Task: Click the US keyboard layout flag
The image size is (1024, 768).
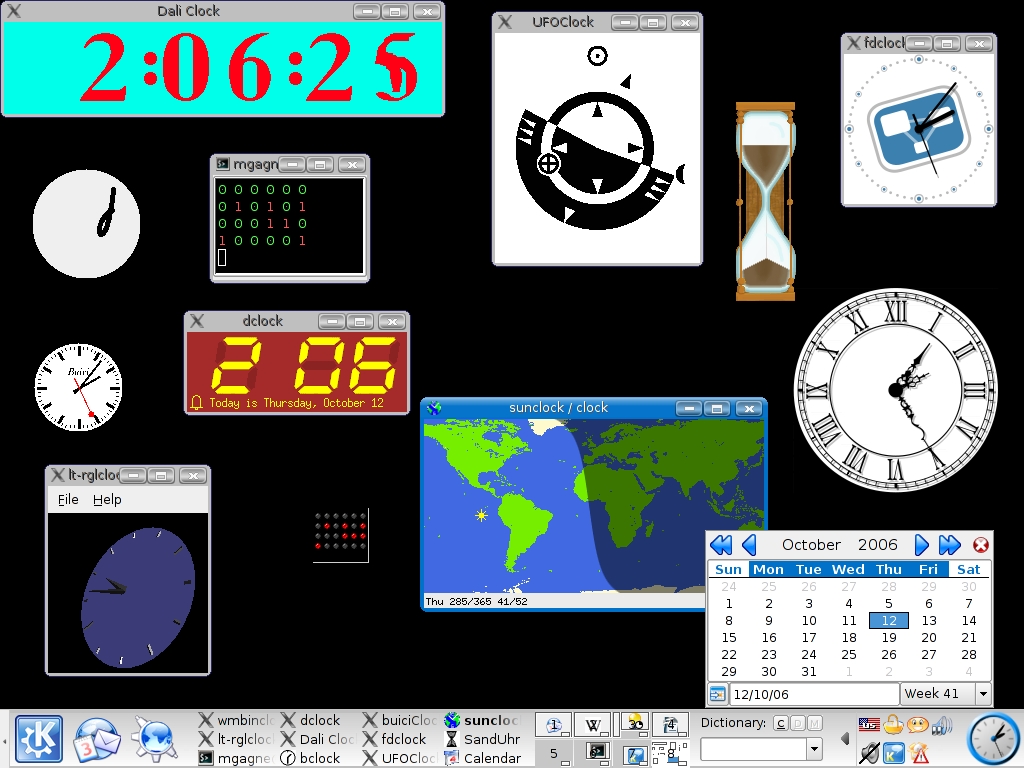Action: tap(869, 724)
